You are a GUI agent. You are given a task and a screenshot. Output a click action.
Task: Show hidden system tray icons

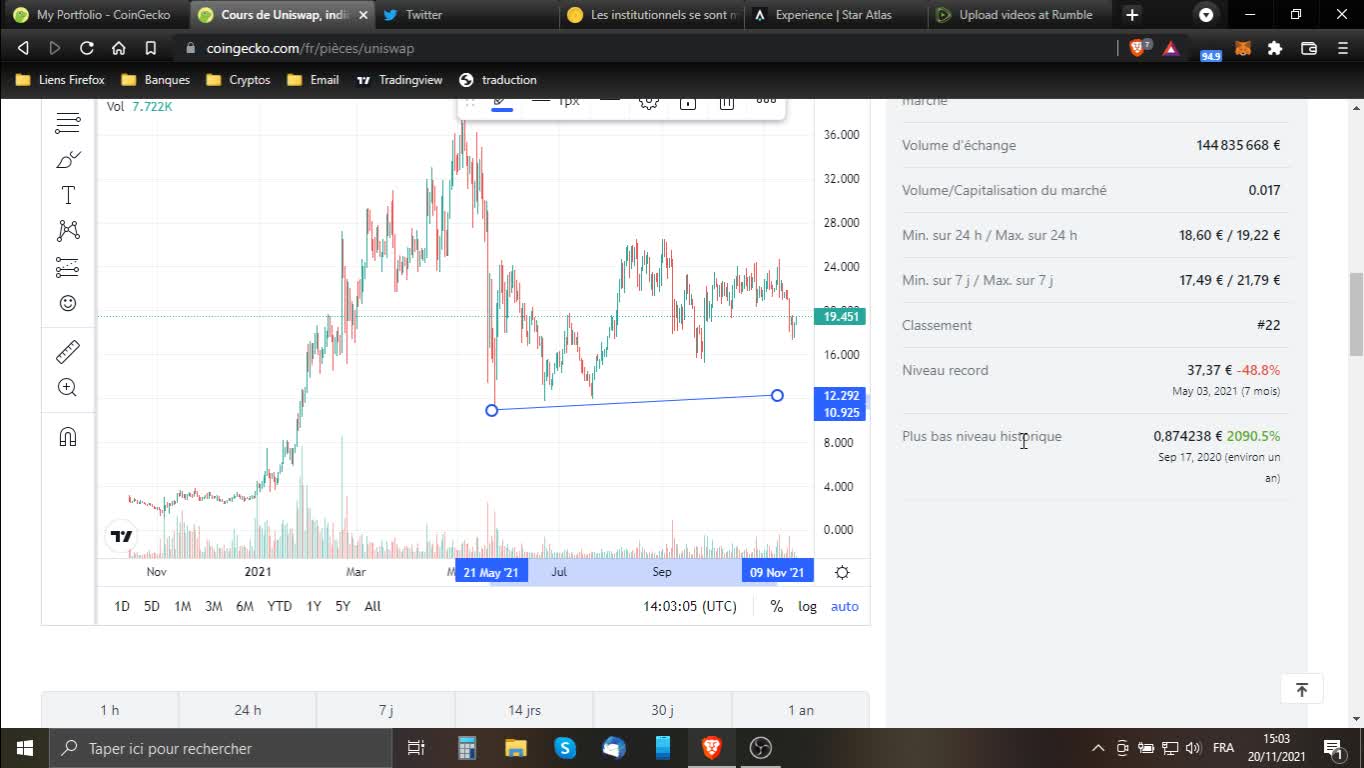(x=1098, y=748)
